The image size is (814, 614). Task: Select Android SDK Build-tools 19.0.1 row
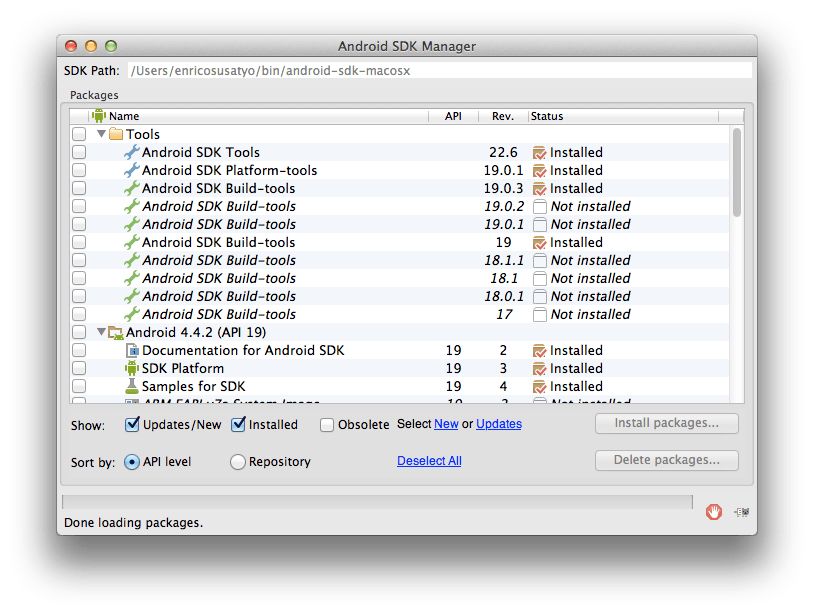pyautogui.click(x=399, y=224)
